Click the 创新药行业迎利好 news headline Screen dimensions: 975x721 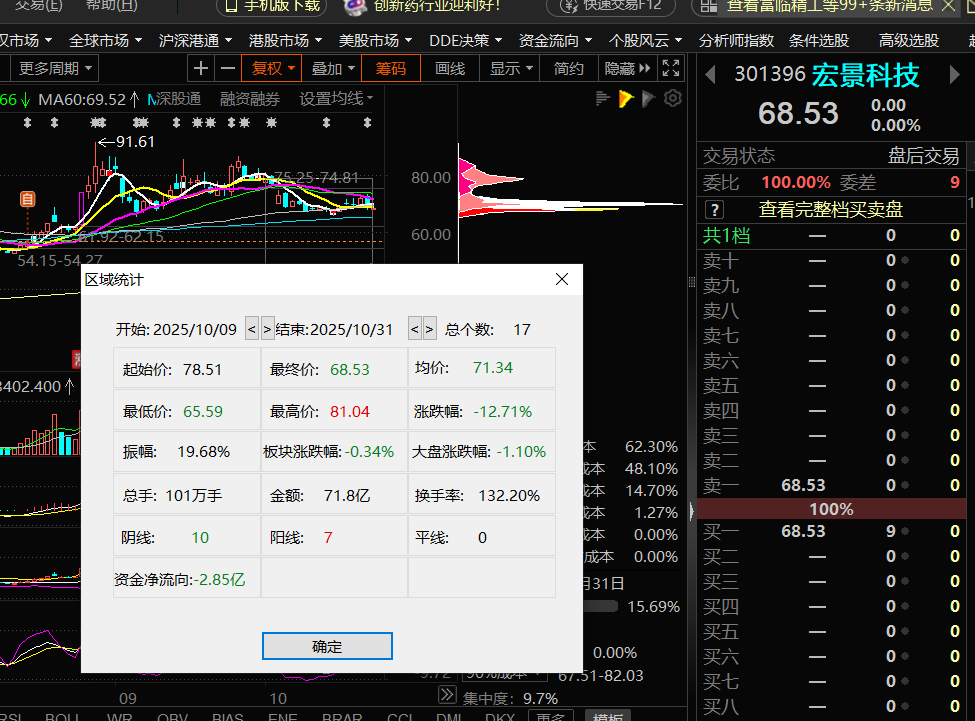pos(437,6)
